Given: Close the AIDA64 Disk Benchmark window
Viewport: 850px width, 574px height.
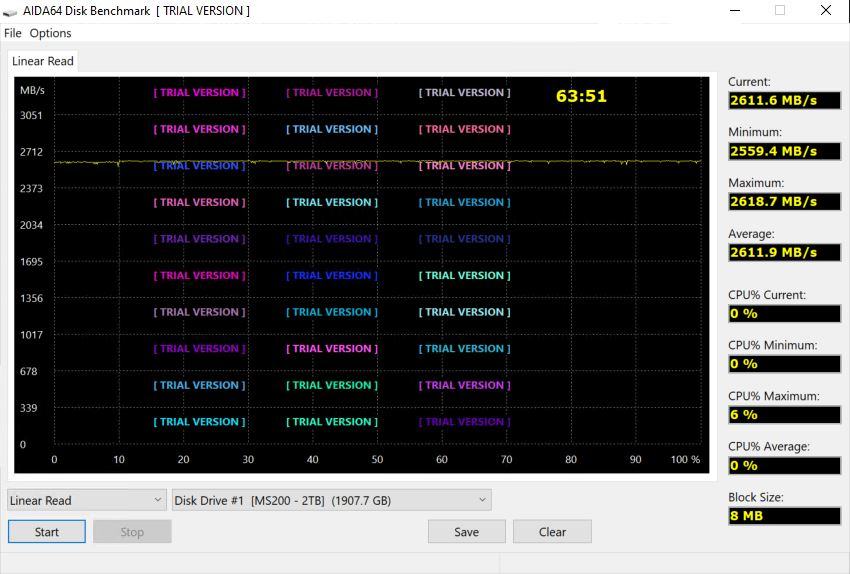Looking at the screenshot, I should [x=826, y=10].
